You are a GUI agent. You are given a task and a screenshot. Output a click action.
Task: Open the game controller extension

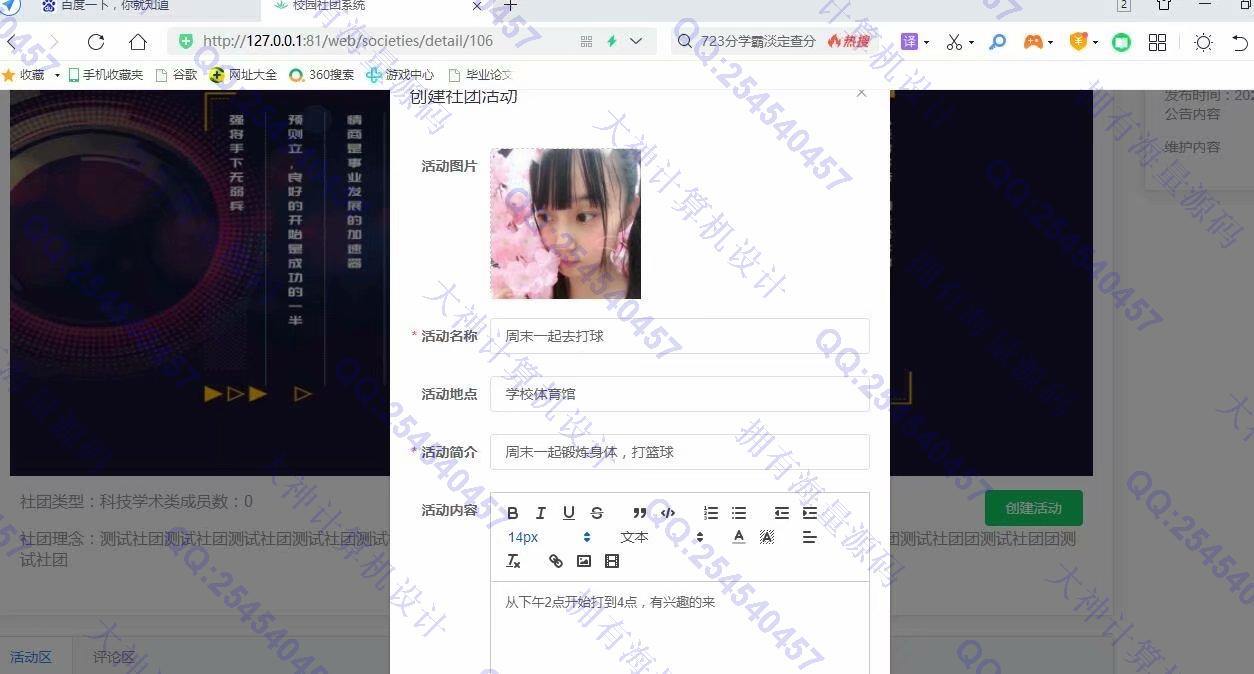[1033, 42]
